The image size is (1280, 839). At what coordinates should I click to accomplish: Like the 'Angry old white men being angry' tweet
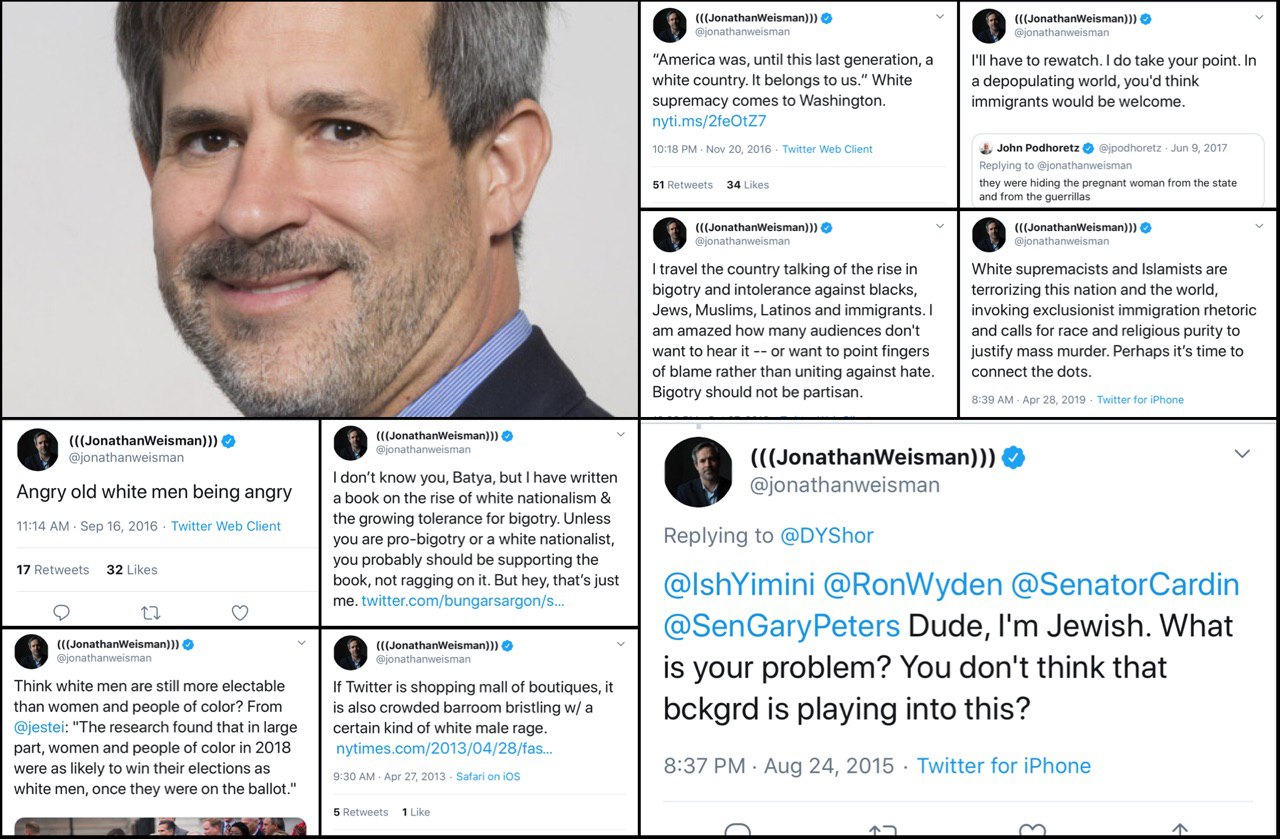coord(240,612)
